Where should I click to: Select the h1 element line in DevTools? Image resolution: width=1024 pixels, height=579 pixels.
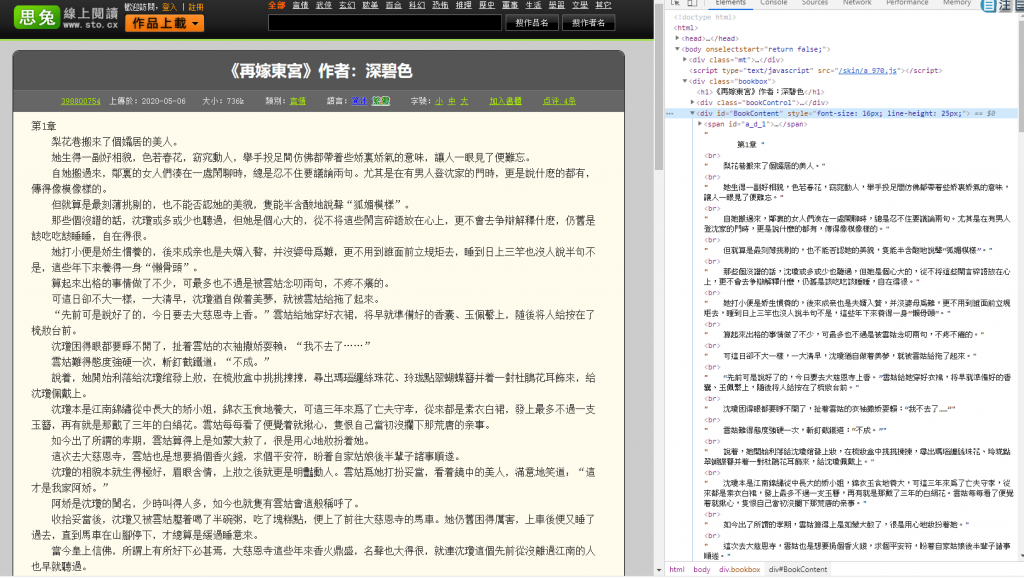point(761,92)
